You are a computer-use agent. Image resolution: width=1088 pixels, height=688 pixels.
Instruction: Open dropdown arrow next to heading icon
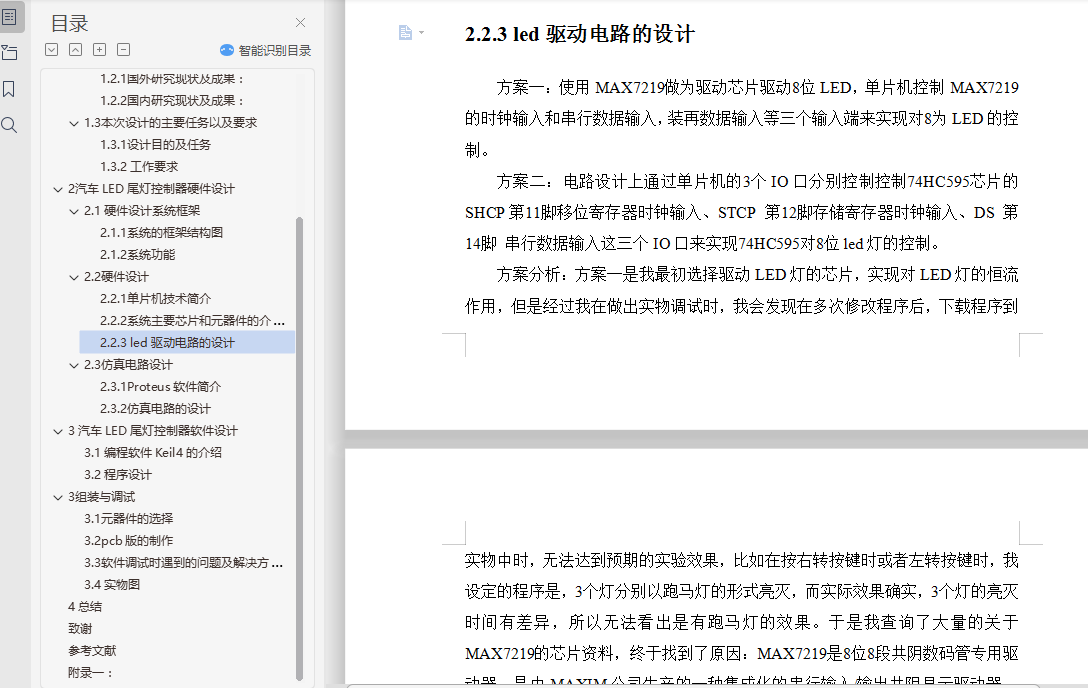click(421, 33)
